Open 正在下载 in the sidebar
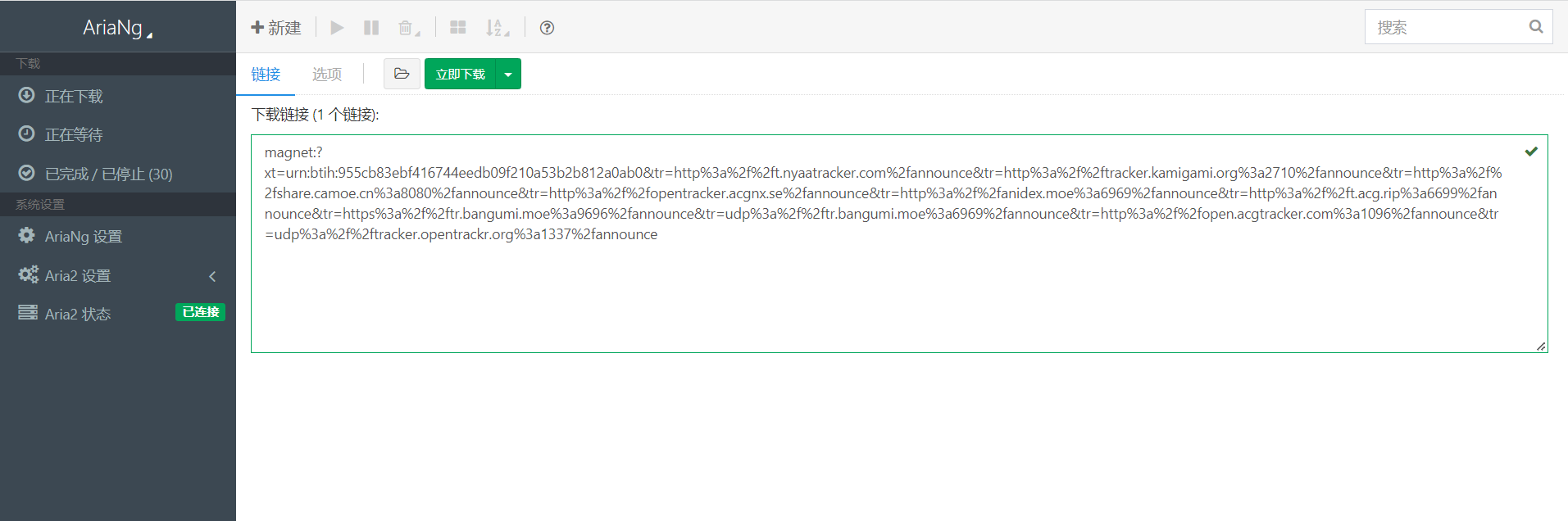Image resolution: width=1568 pixels, height=521 pixels. pyautogui.click(x=74, y=97)
